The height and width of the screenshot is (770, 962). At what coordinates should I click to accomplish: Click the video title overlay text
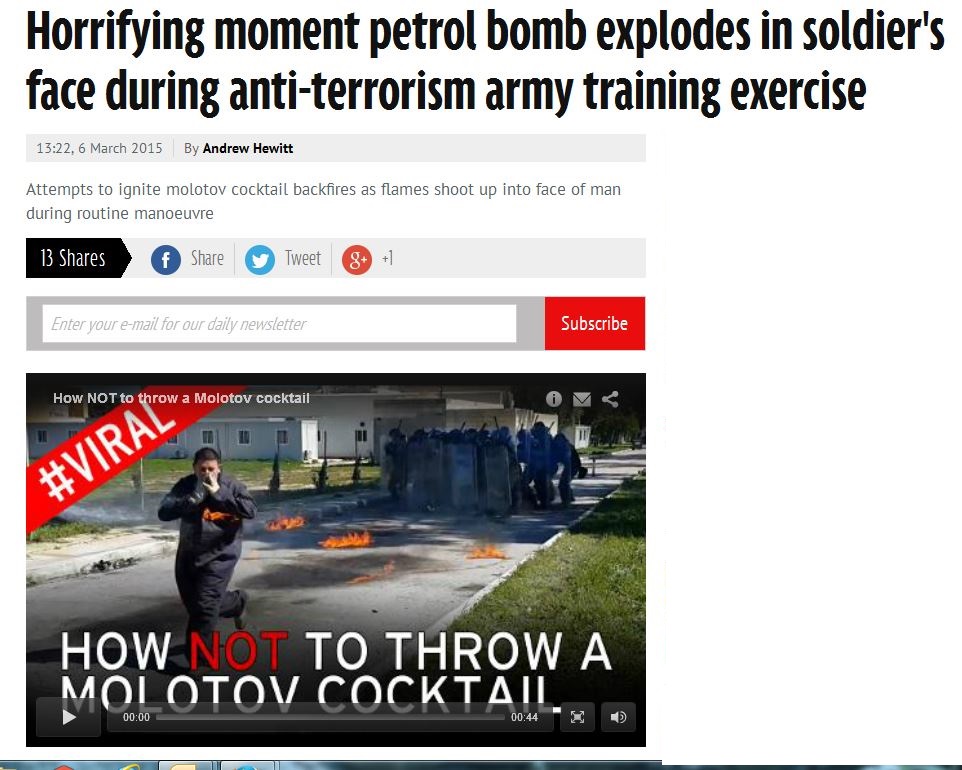(x=181, y=398)
